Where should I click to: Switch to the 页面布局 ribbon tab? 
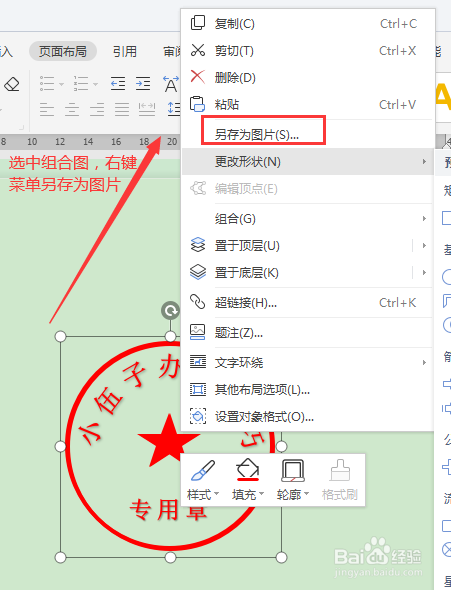click(x=63, y=51)
